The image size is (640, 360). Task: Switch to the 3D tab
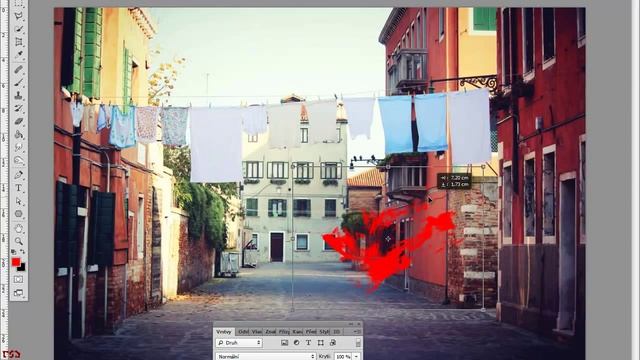(x=337, y=332)
